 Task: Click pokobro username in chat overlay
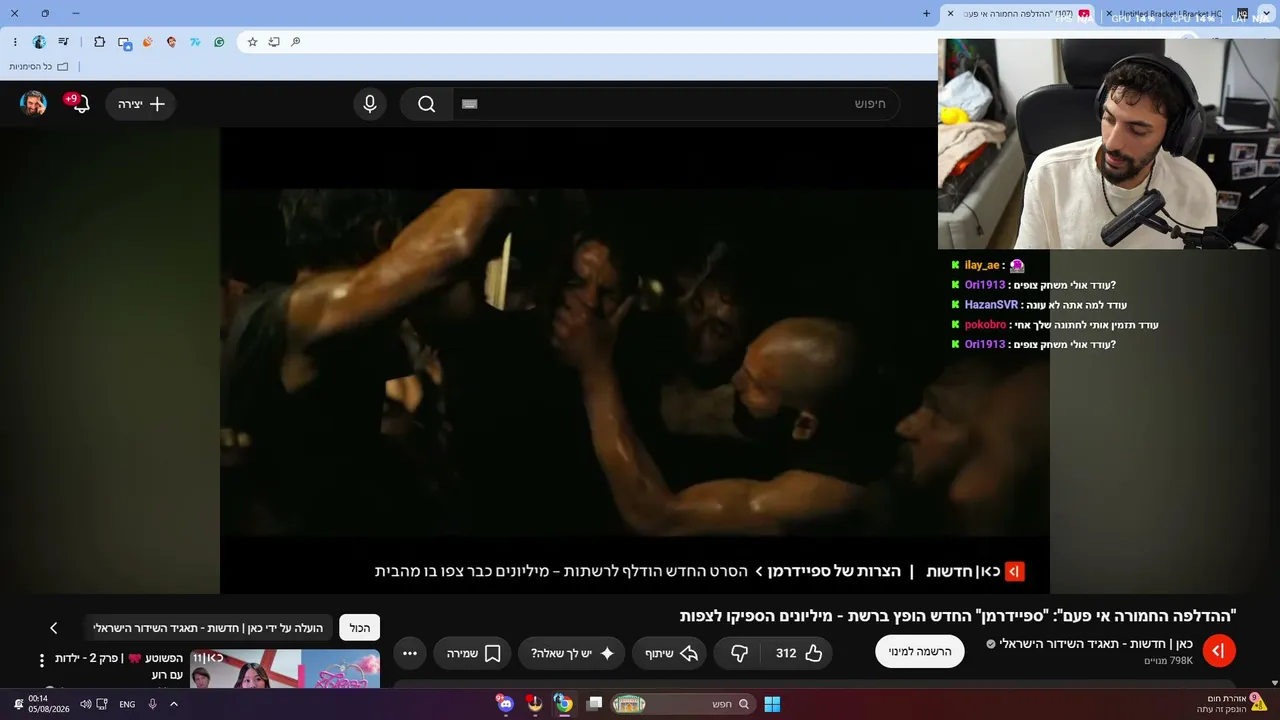985,325
